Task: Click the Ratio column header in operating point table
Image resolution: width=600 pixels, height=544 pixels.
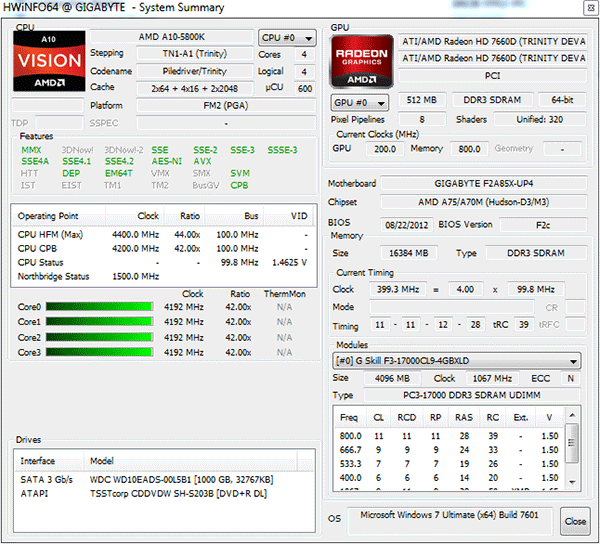Action: [x=184, y=216]
